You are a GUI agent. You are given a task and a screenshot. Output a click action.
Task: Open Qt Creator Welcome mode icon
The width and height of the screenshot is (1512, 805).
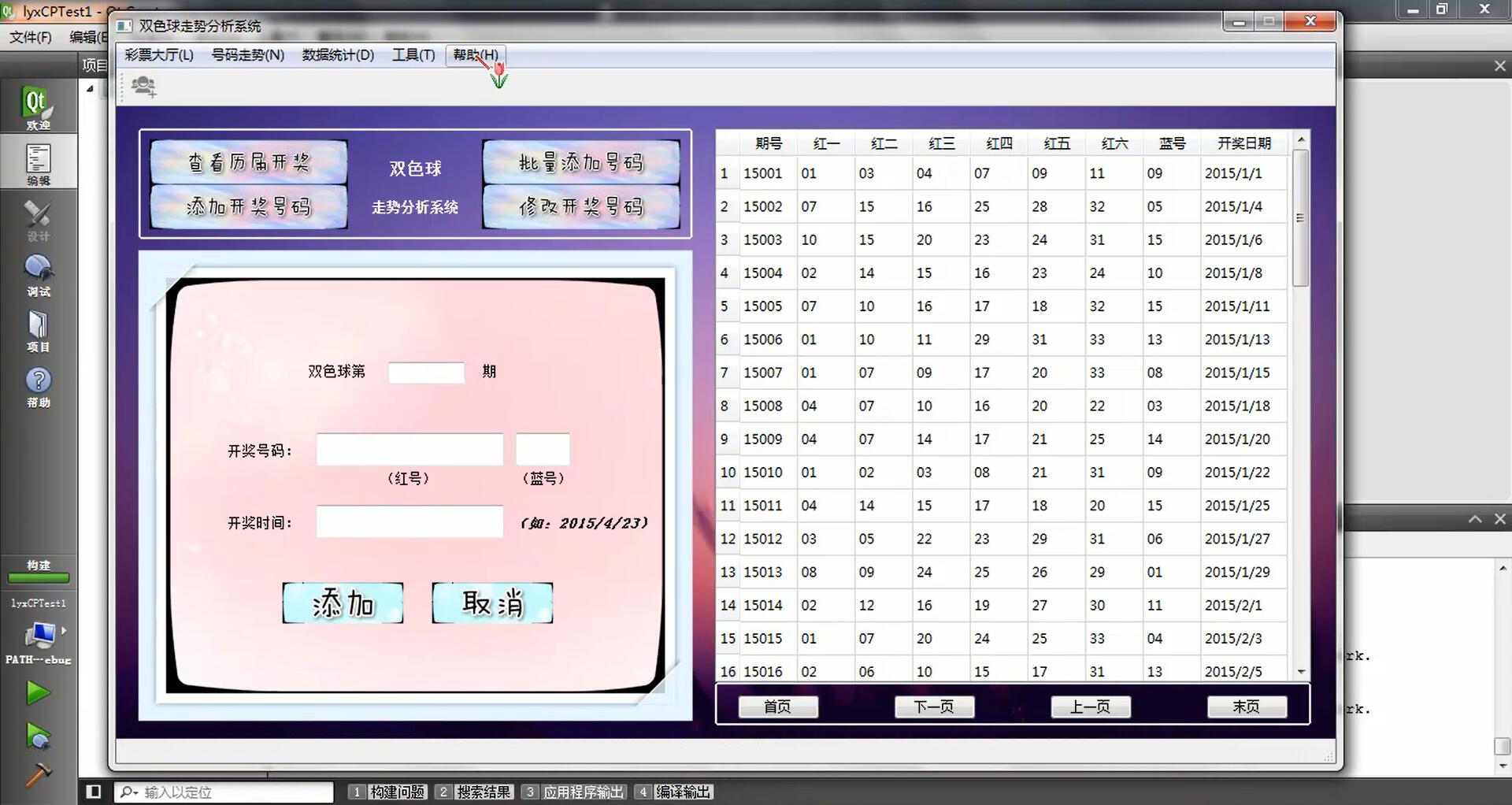pos(37,108)
